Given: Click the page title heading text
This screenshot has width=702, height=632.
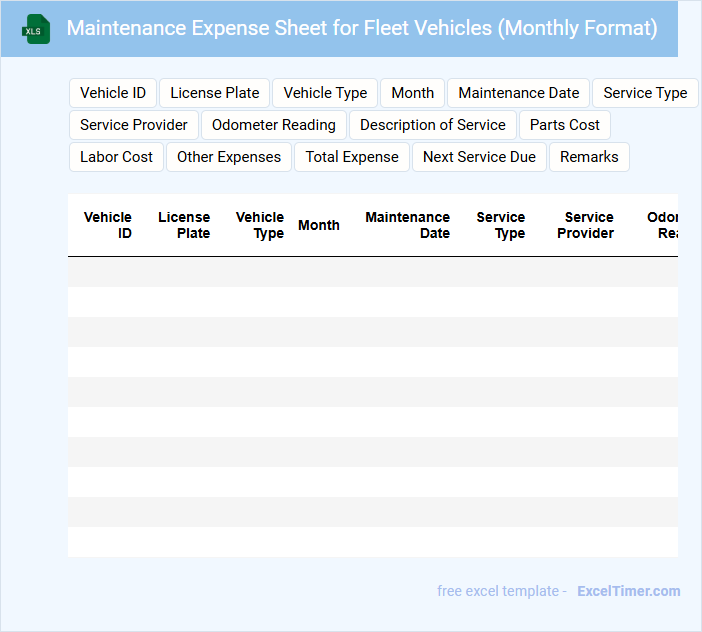Looking at the screenshot, I should pyautogui.click(x=362, y=28).
